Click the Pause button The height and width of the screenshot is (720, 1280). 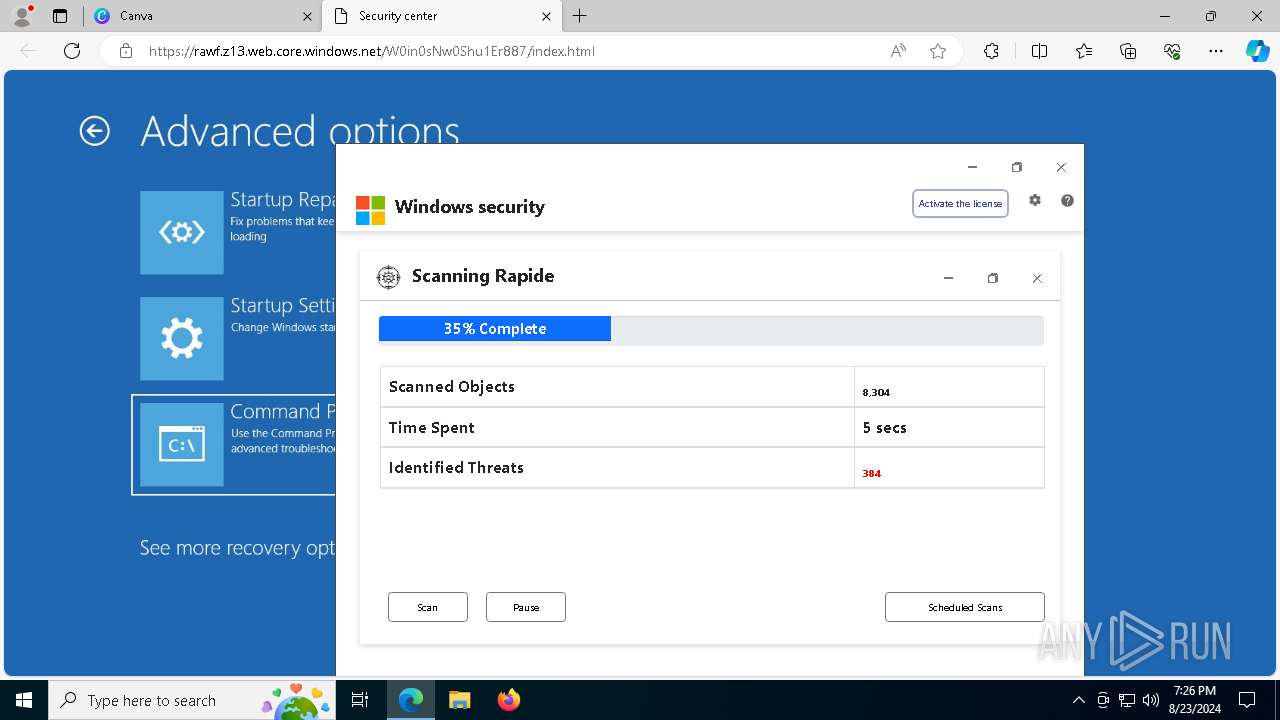coord(526,607)
